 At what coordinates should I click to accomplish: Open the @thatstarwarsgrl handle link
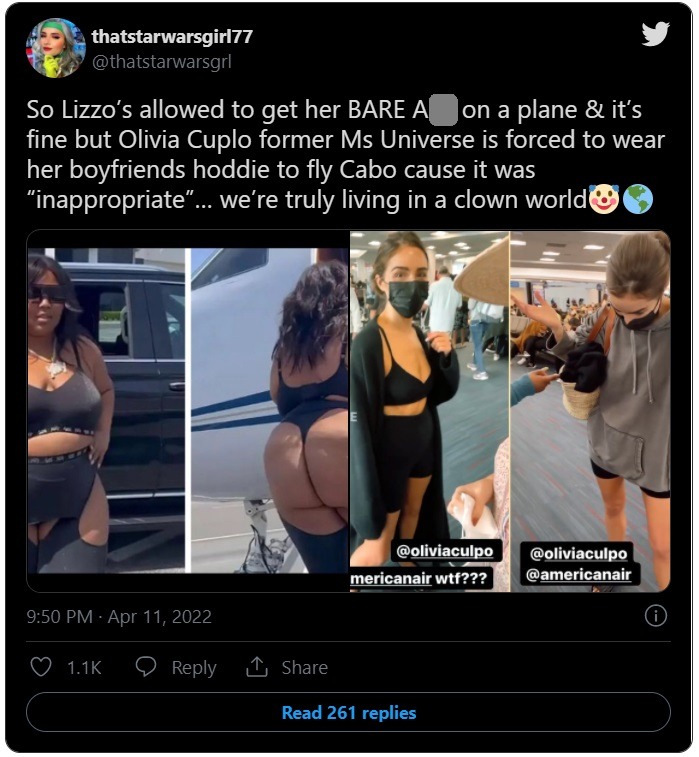pyautogui.click(x=162, y=61)
